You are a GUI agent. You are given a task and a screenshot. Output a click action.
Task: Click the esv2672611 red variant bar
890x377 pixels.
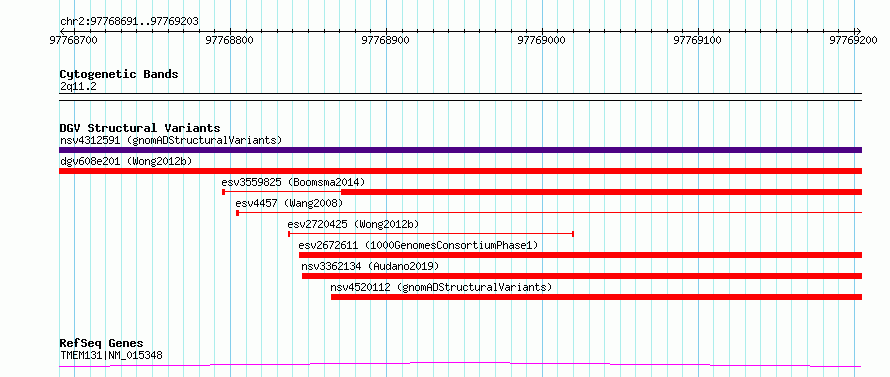point(580,255)
